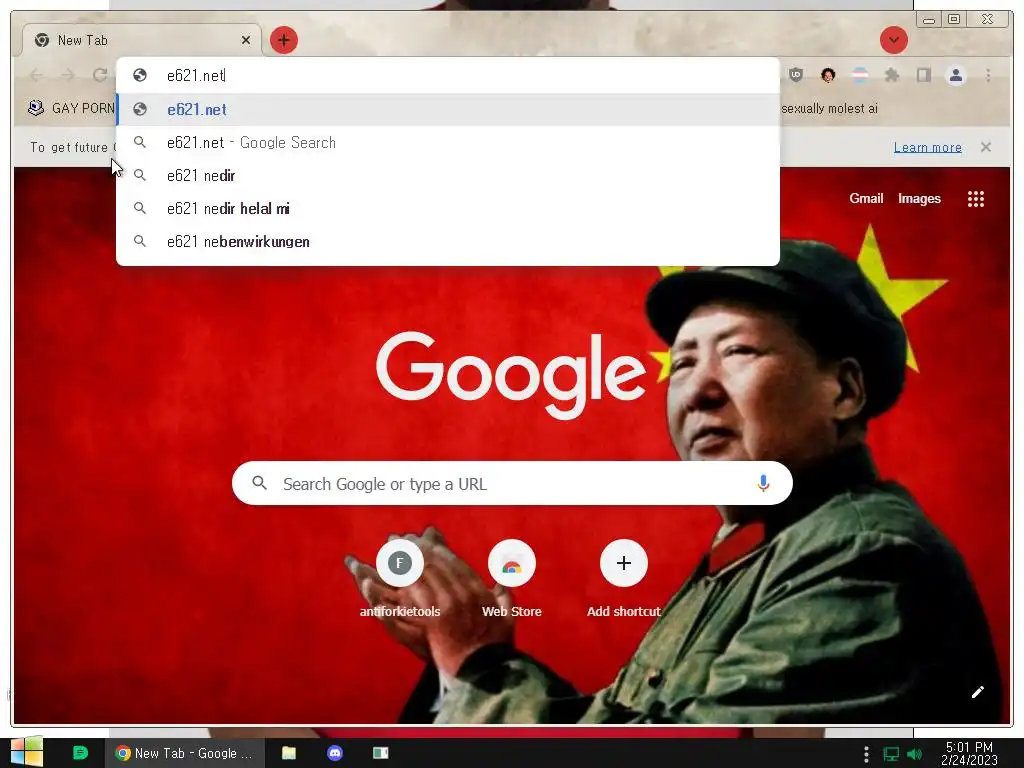Switch to the New Tab - Google taskbar button
Image resolution: width=1024 pixels, height=768 pixels.
185,753
